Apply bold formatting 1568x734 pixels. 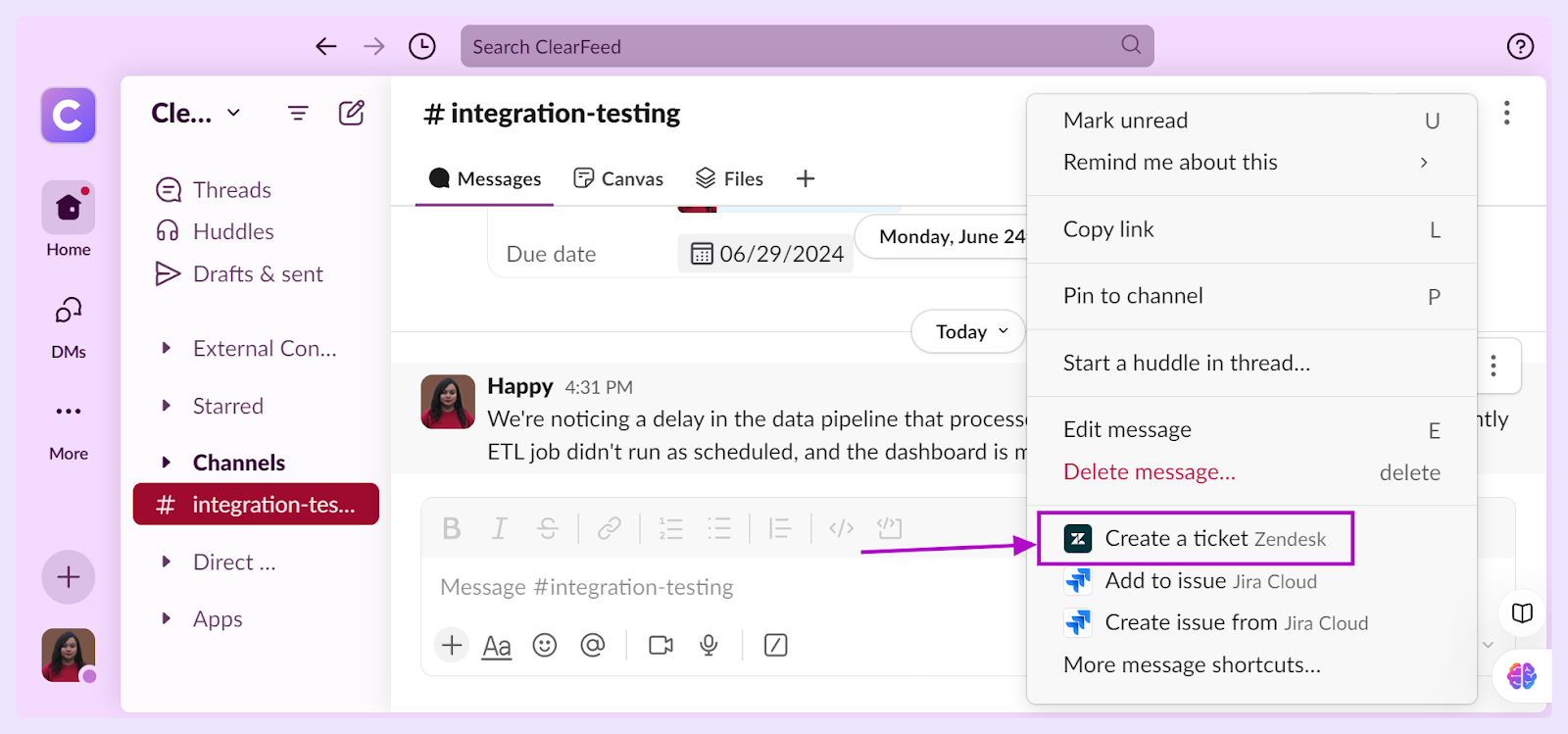click(x=452, y=528)
